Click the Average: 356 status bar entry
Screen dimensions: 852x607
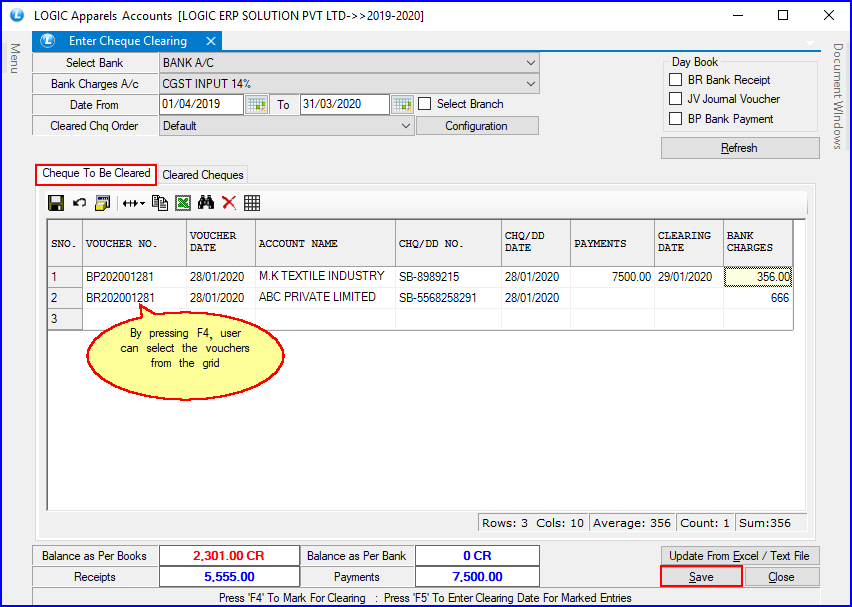tap(632, 523)
